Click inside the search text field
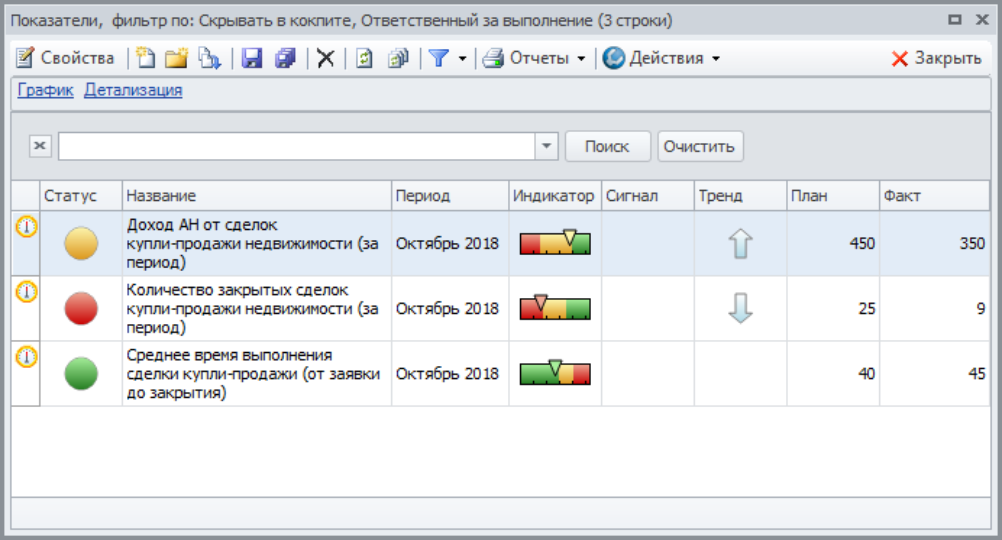1002x540 pixels. pyautogui.click(x=296, y=146)
